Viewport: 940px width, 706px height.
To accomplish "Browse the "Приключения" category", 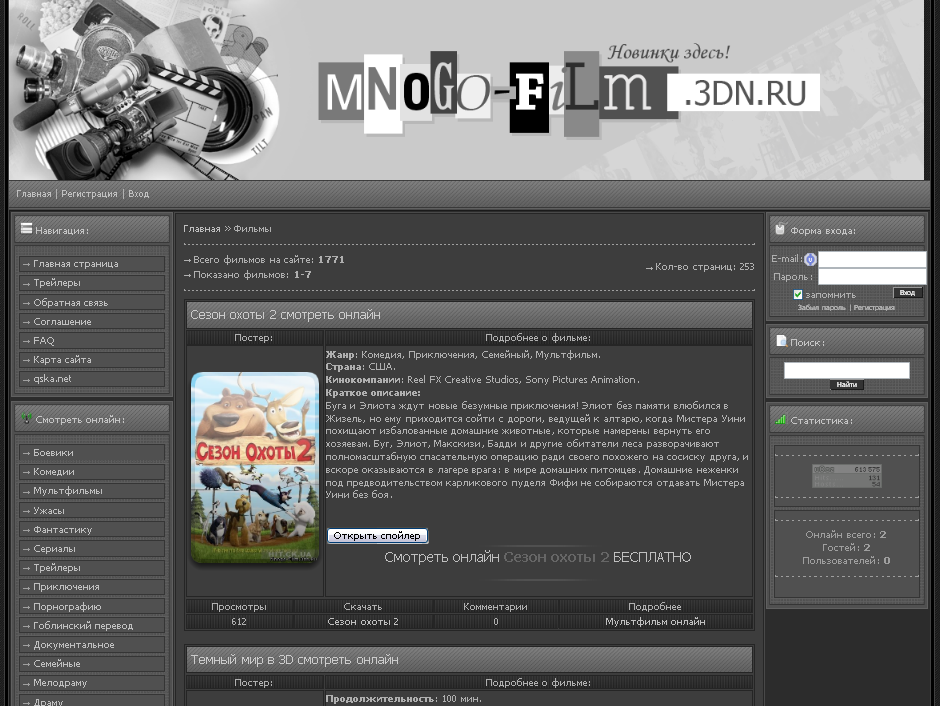I will pyautogui.click(x=92, y=587).
